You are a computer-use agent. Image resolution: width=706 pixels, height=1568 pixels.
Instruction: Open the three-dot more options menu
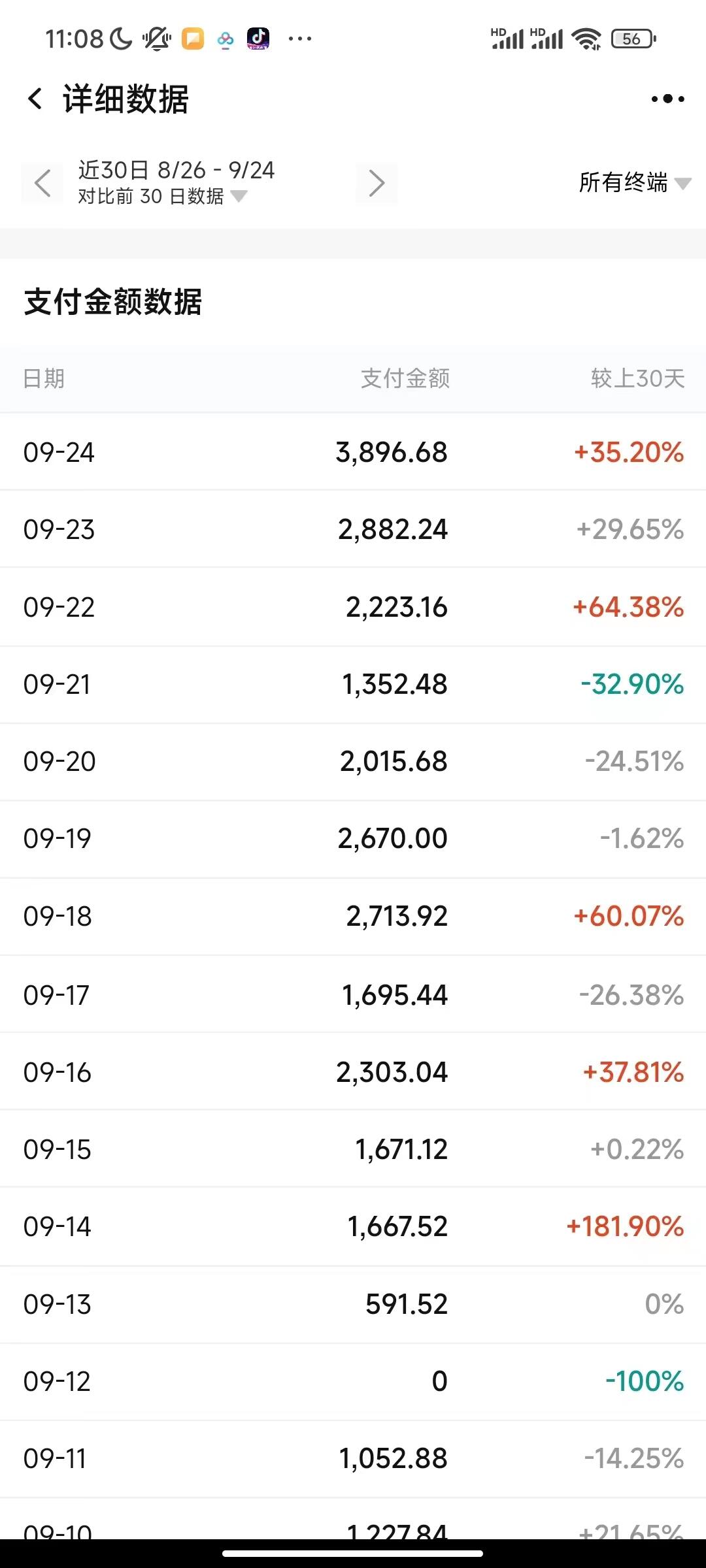(667, 99)
